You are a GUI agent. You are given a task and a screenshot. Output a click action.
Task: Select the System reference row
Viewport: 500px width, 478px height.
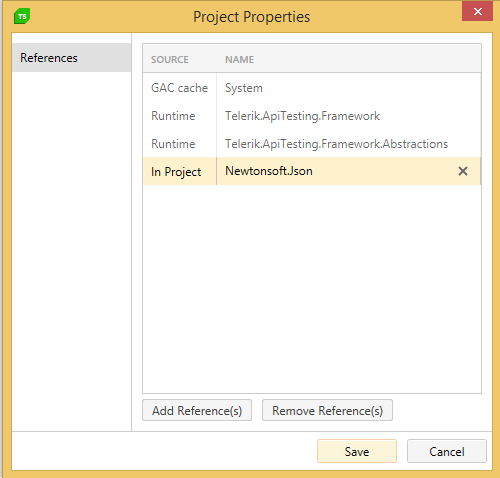[312, 88]
